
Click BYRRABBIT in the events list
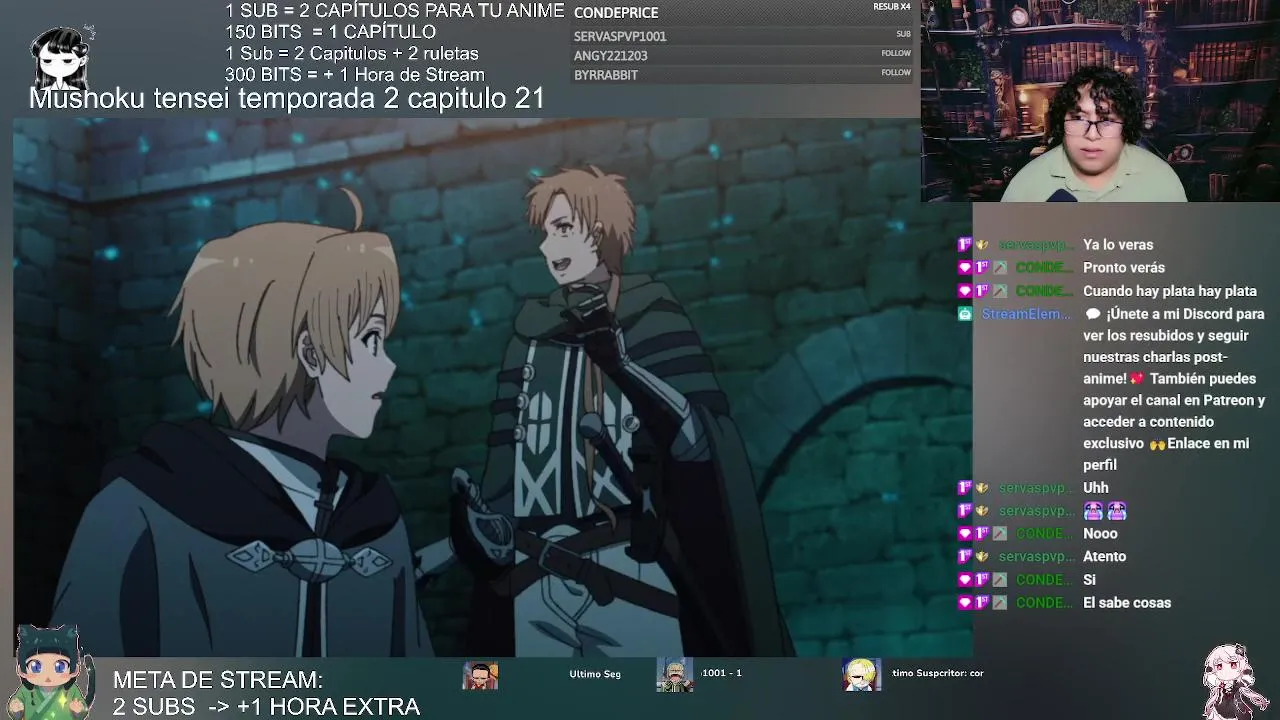coord(606,75)
